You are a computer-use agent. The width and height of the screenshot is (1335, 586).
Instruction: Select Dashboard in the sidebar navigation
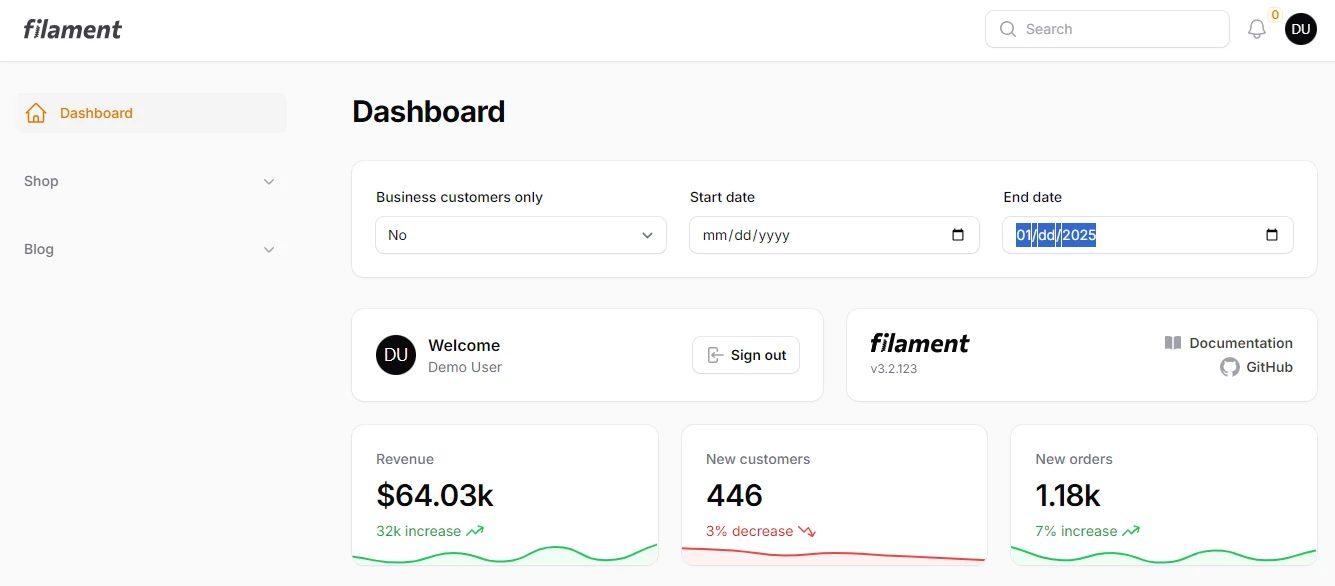click(96, 113)
